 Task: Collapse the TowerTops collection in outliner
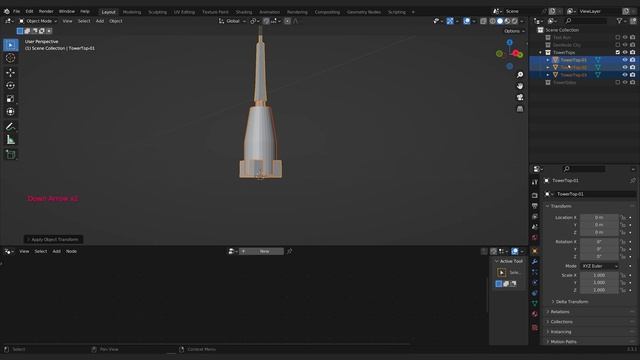(x=540, y=53)
